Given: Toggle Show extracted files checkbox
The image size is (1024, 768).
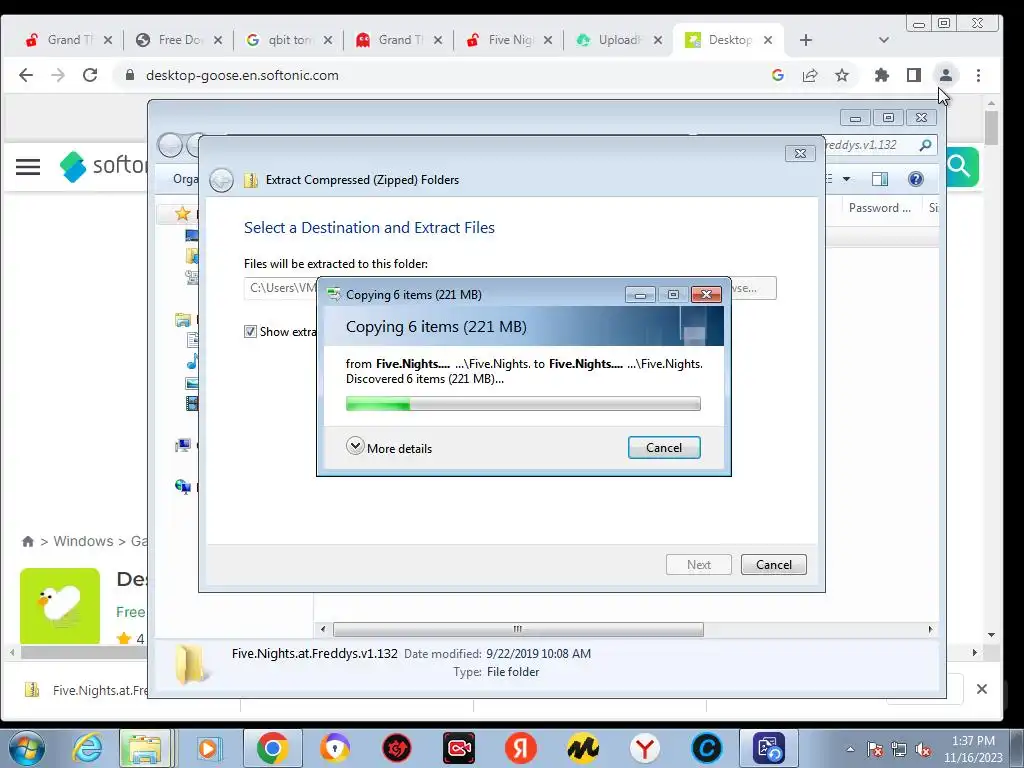Looking at the screenshot, I should pos(250,332).
